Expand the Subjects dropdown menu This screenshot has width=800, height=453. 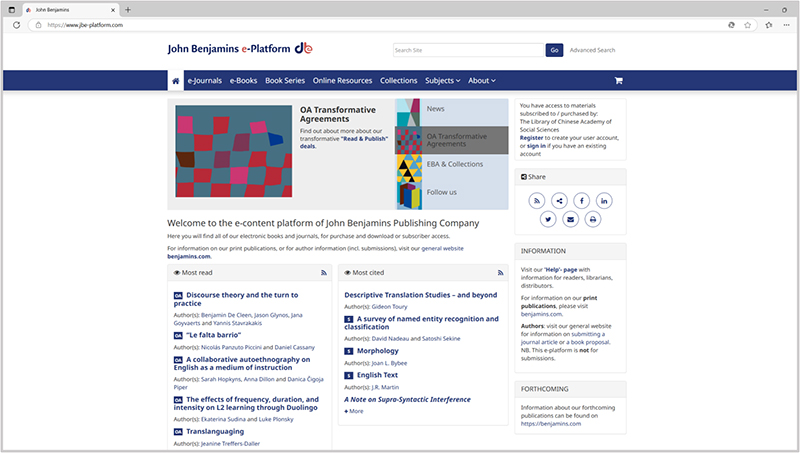pos(443,81)
